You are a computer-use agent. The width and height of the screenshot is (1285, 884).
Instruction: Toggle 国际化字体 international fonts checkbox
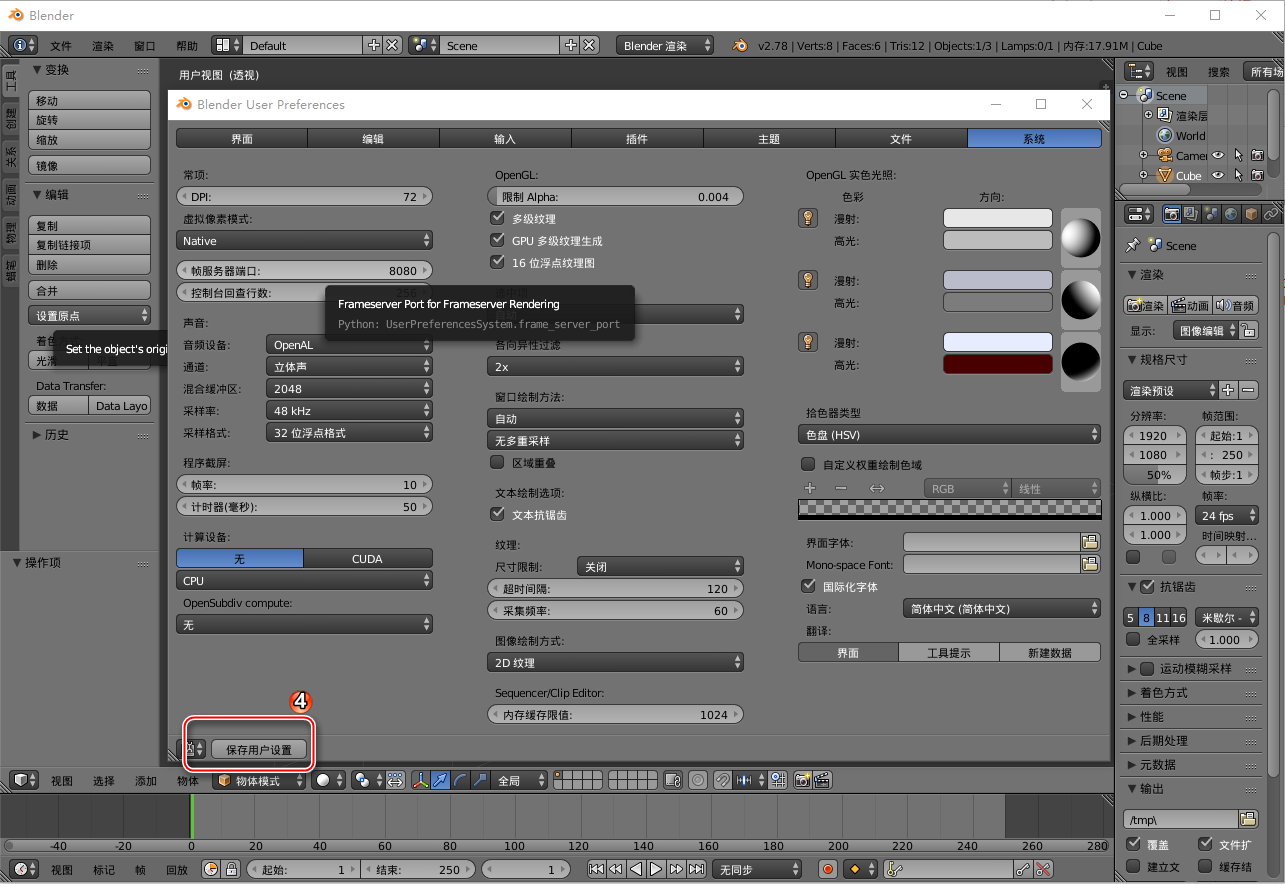tap(808, 586)
